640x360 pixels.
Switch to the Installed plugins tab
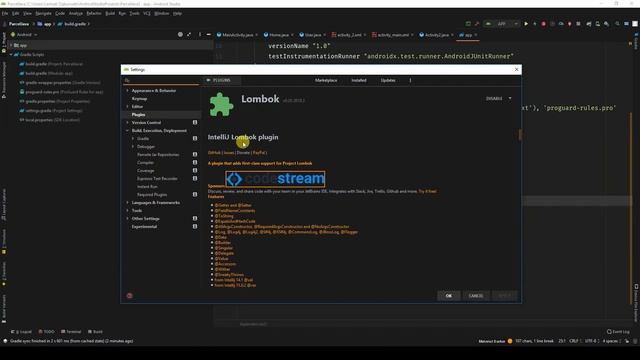(x=359, y=80)
